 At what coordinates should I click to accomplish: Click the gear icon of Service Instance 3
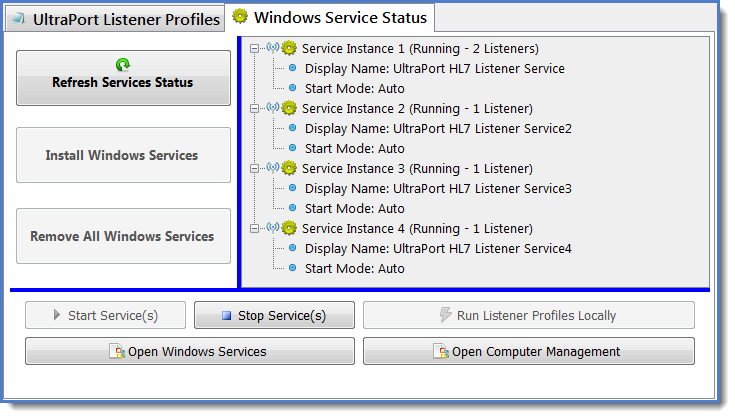click(289, 168)
